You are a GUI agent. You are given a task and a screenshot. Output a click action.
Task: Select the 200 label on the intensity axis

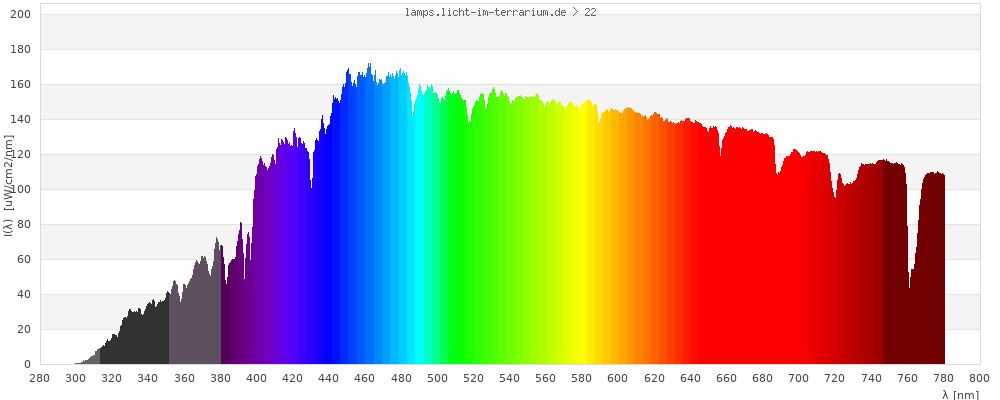[x=22, y=14]
